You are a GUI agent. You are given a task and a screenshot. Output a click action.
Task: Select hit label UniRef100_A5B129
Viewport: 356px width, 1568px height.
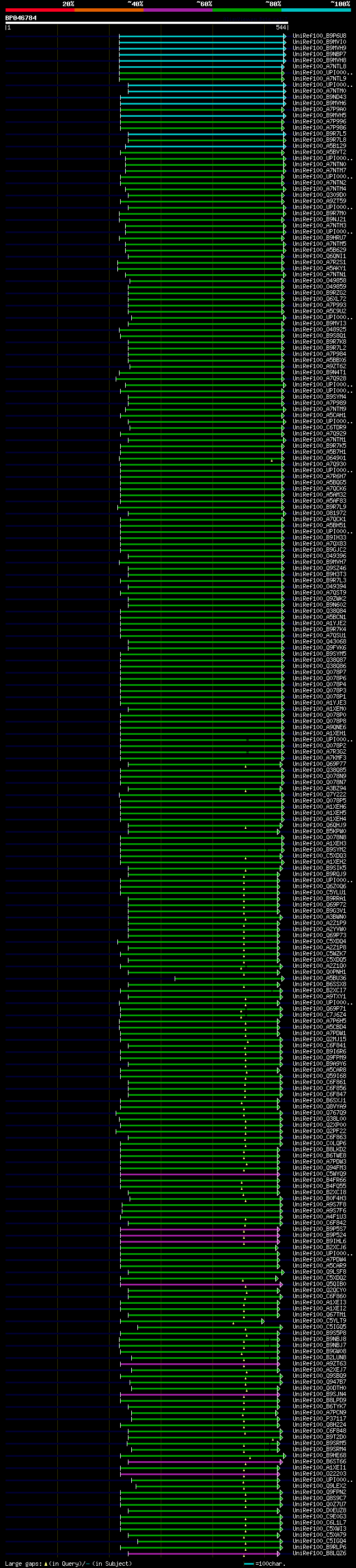319,146
